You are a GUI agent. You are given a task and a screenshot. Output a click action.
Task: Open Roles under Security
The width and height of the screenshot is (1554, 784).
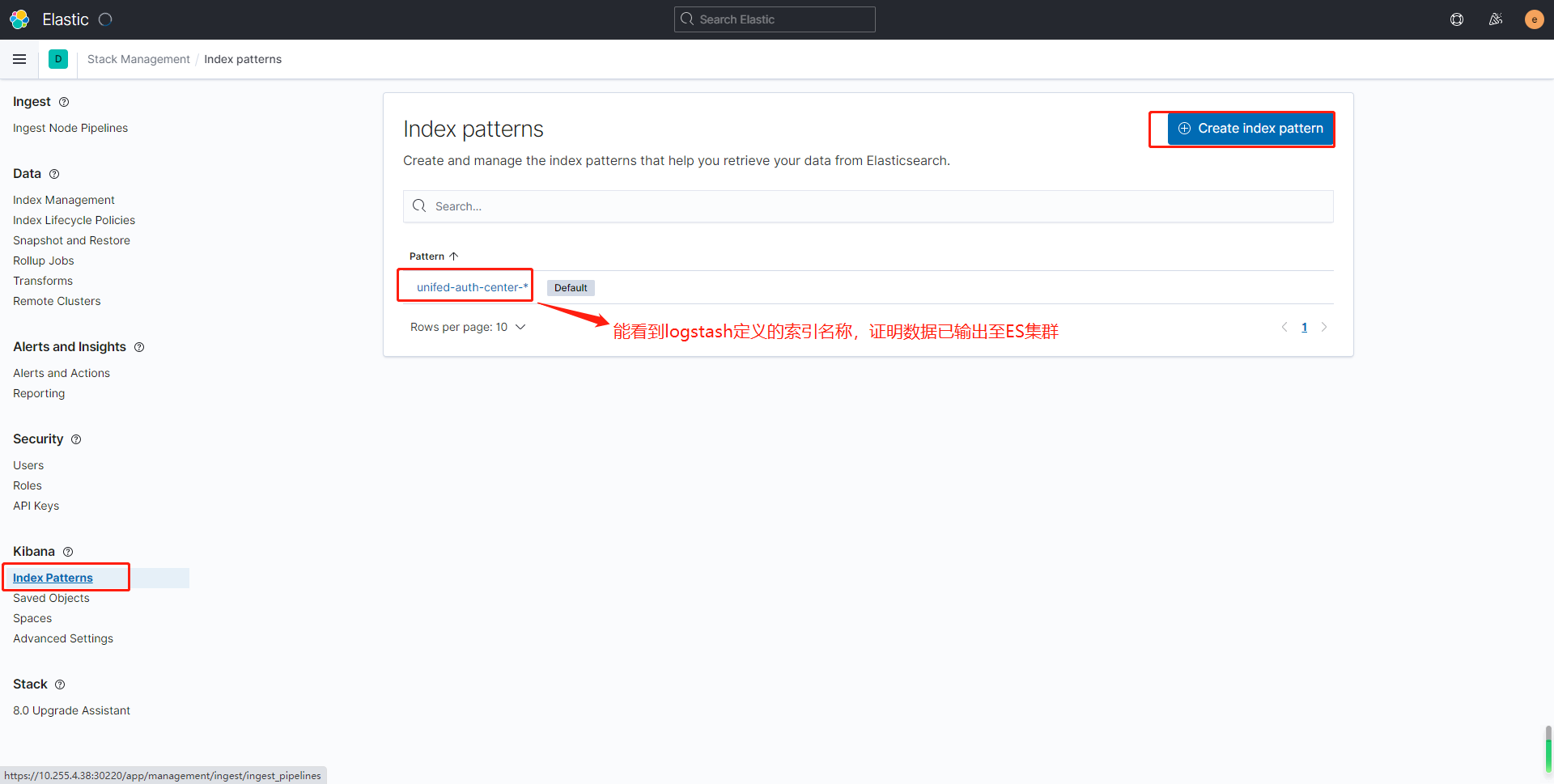(x=28, y=485)
